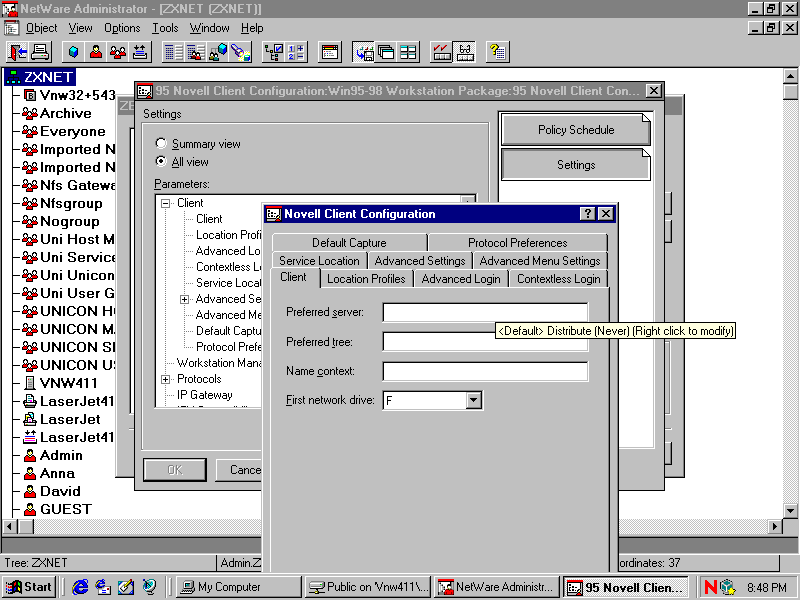Open the View menu
This screenshot has width=800, height=600.
[x=81, y=28]
